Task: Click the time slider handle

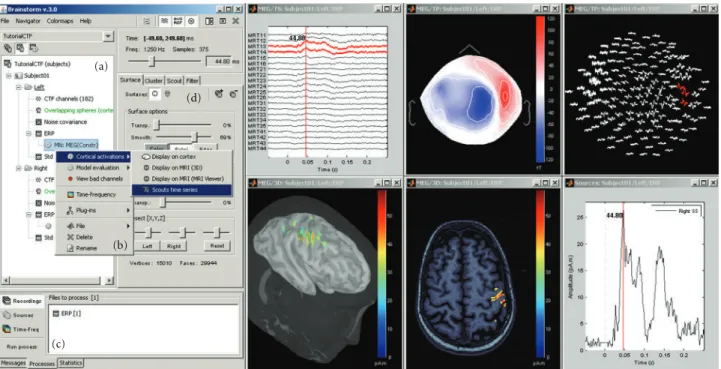Action: tap(152, 61)
